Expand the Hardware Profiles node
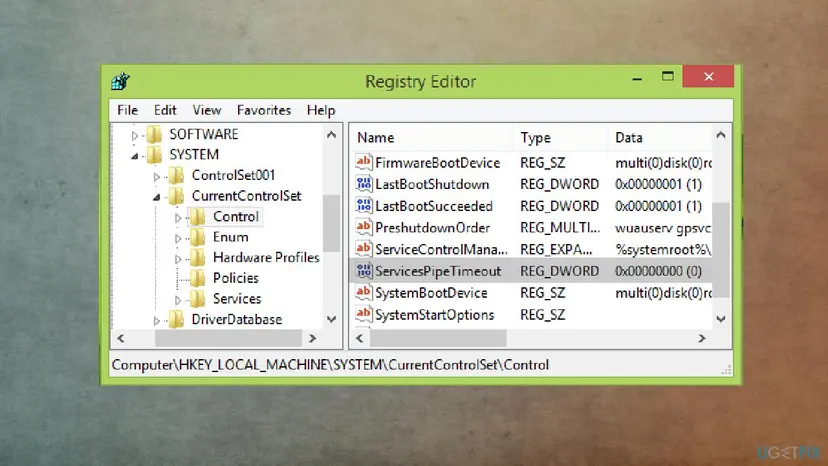Viewport: 828px width, 466px height. (x=178, y=259)
